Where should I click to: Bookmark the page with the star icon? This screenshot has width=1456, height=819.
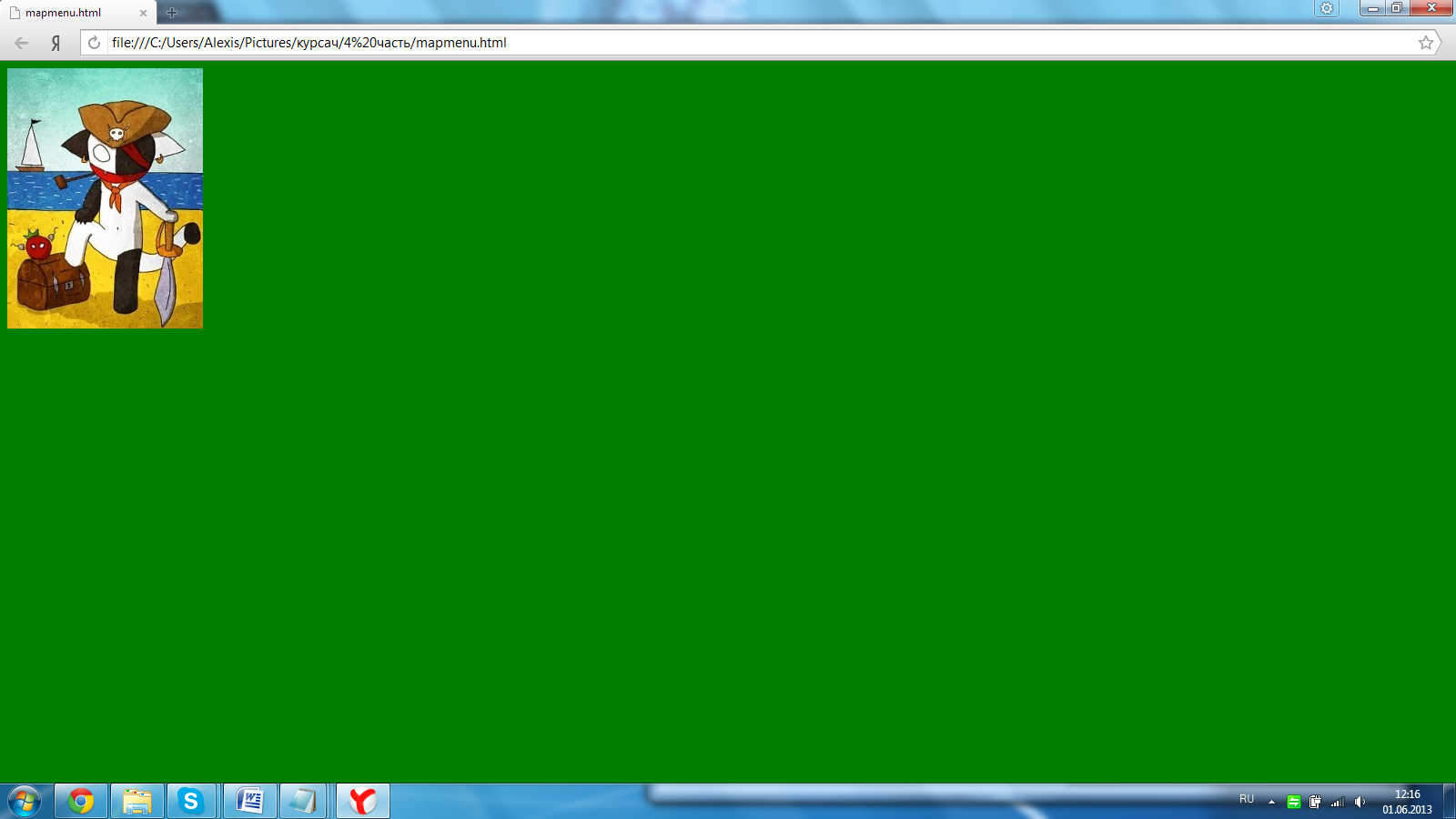1426,43
